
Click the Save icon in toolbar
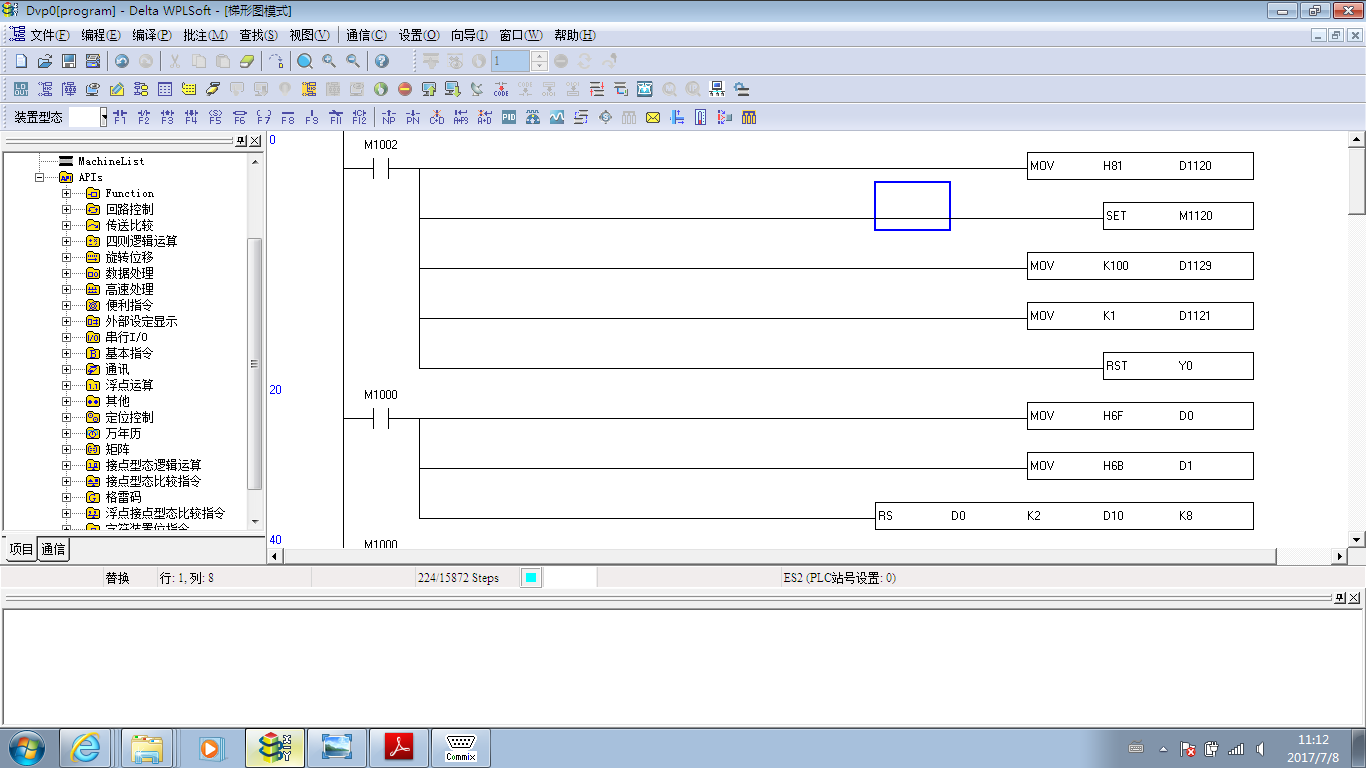point(69,61)
